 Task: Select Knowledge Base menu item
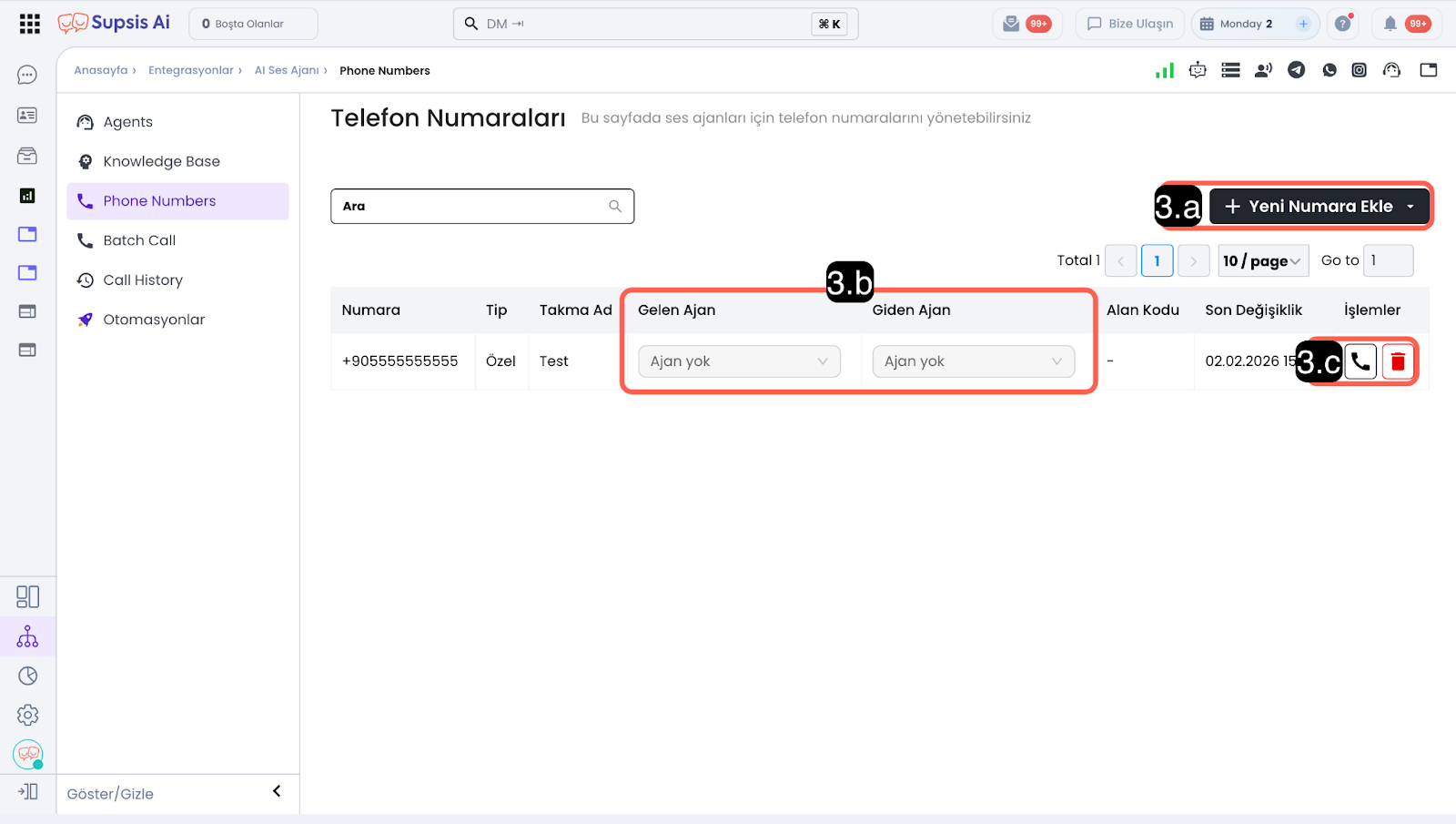click(x=161, y=161)
